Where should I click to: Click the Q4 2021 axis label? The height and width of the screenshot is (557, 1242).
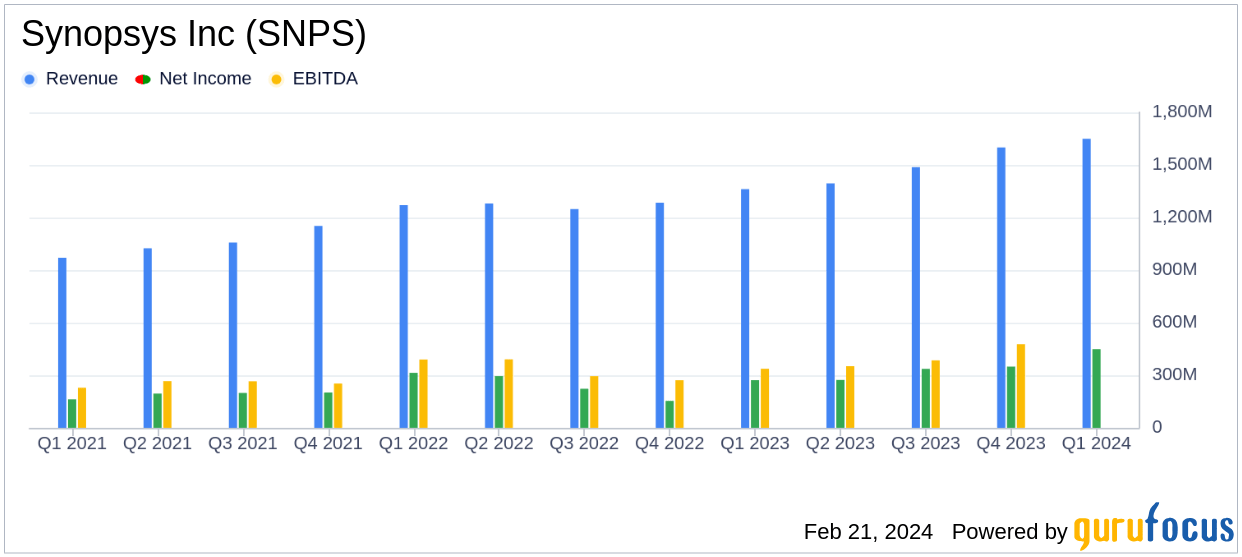(328, 443)
